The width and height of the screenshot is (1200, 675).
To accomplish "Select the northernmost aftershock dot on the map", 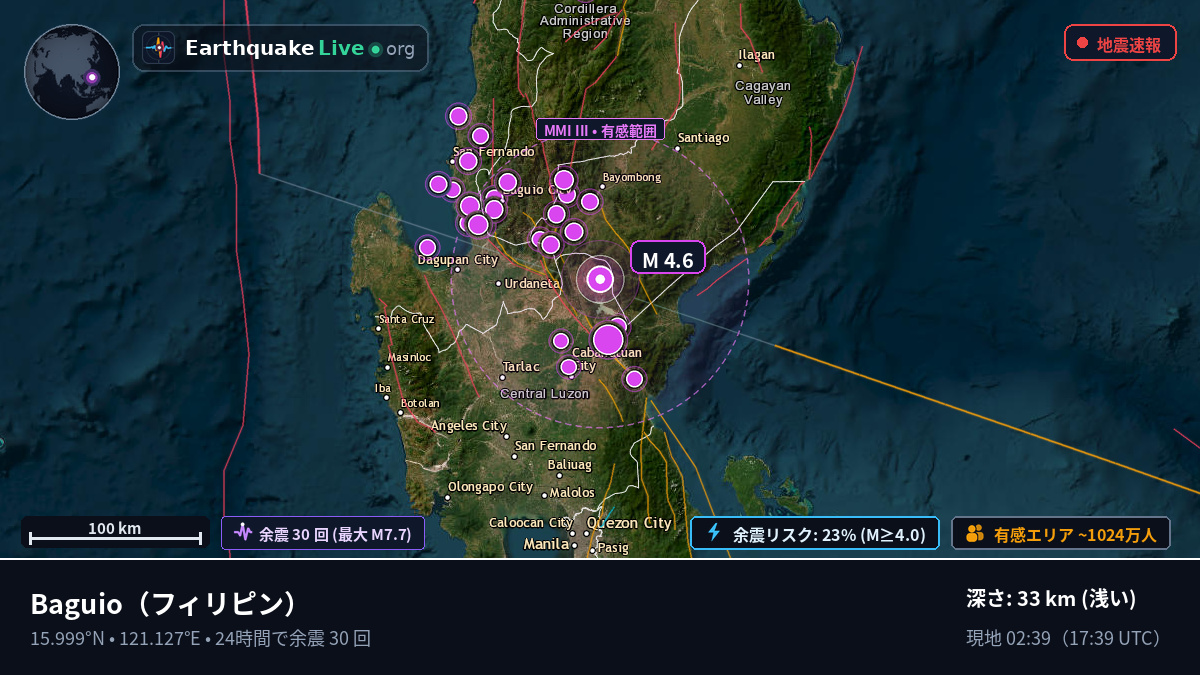I will 458,116.
